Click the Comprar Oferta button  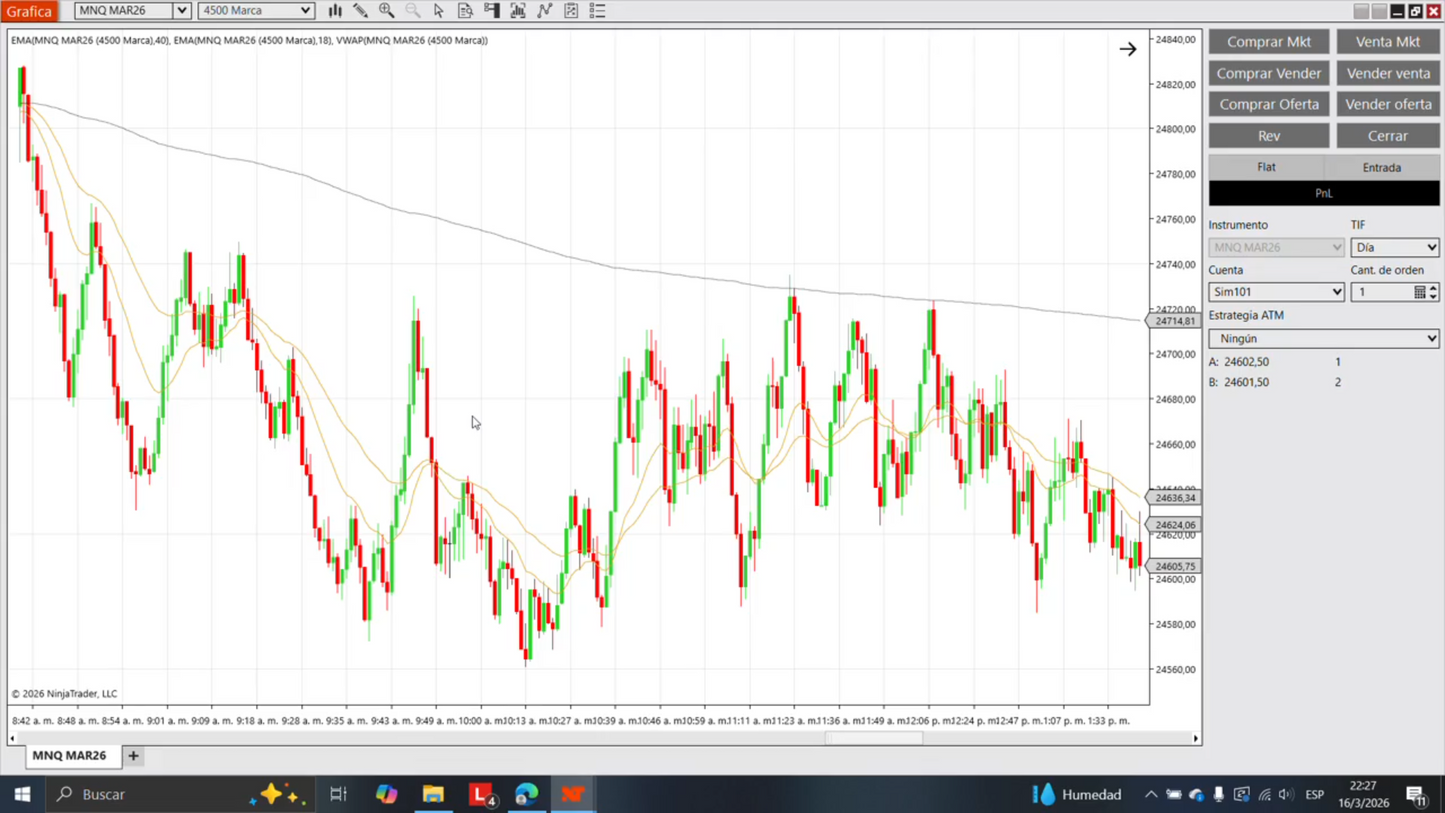[1269, 104]
